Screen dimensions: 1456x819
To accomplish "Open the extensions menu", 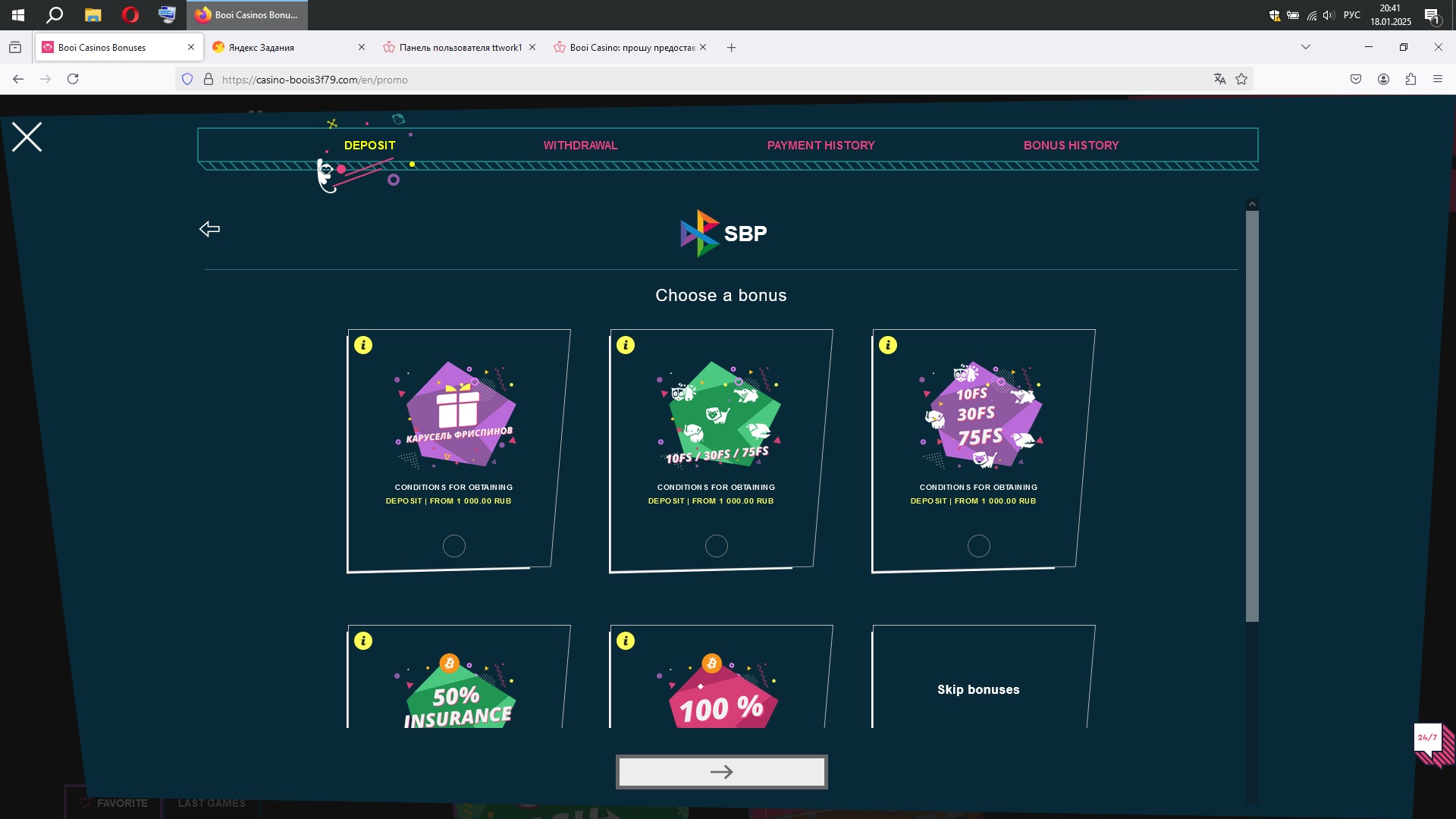I will (x=1410, y=79).
